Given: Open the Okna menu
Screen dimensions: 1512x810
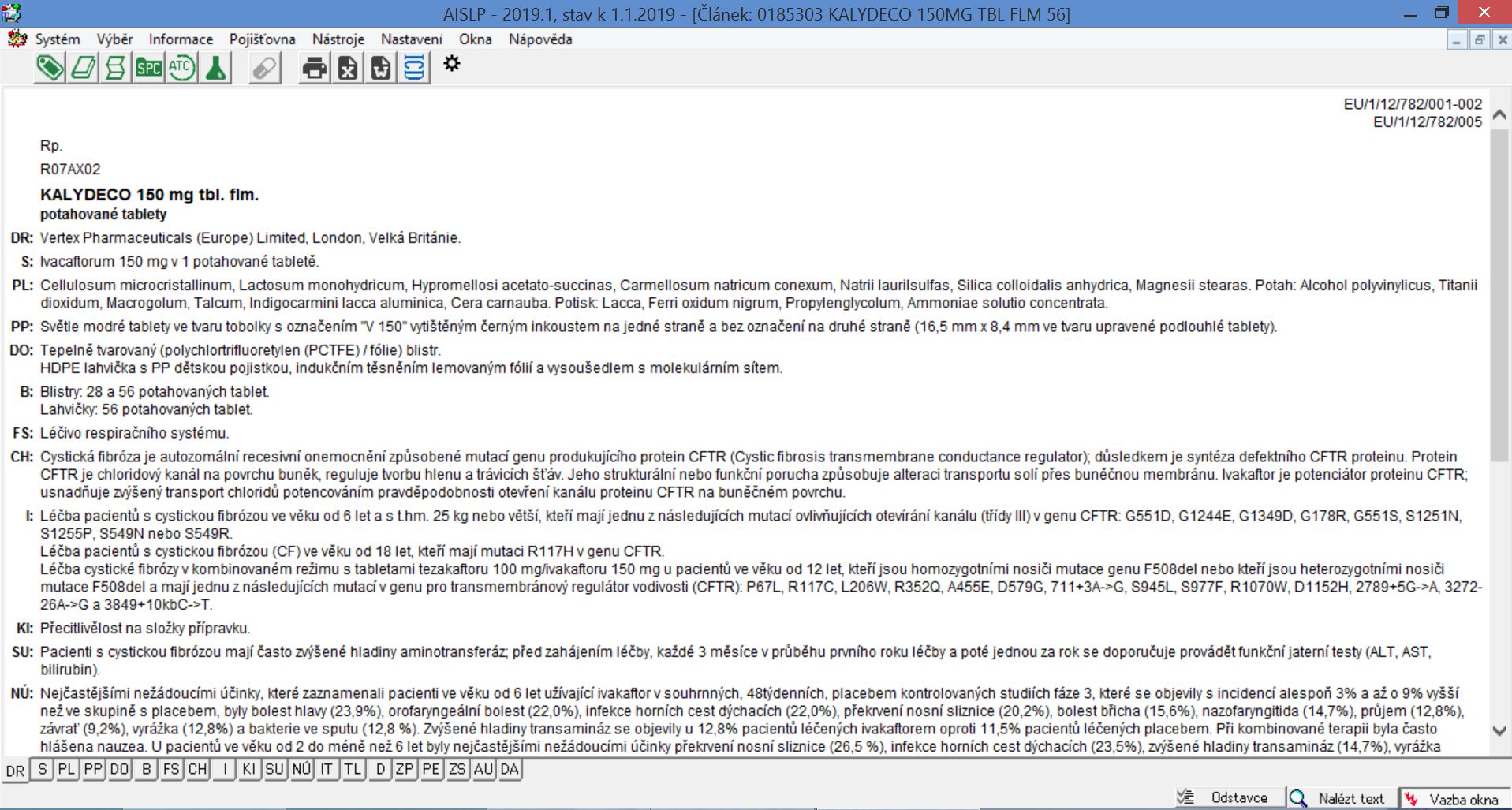Looking at the screenshot, I should click(x=475, y=39).
